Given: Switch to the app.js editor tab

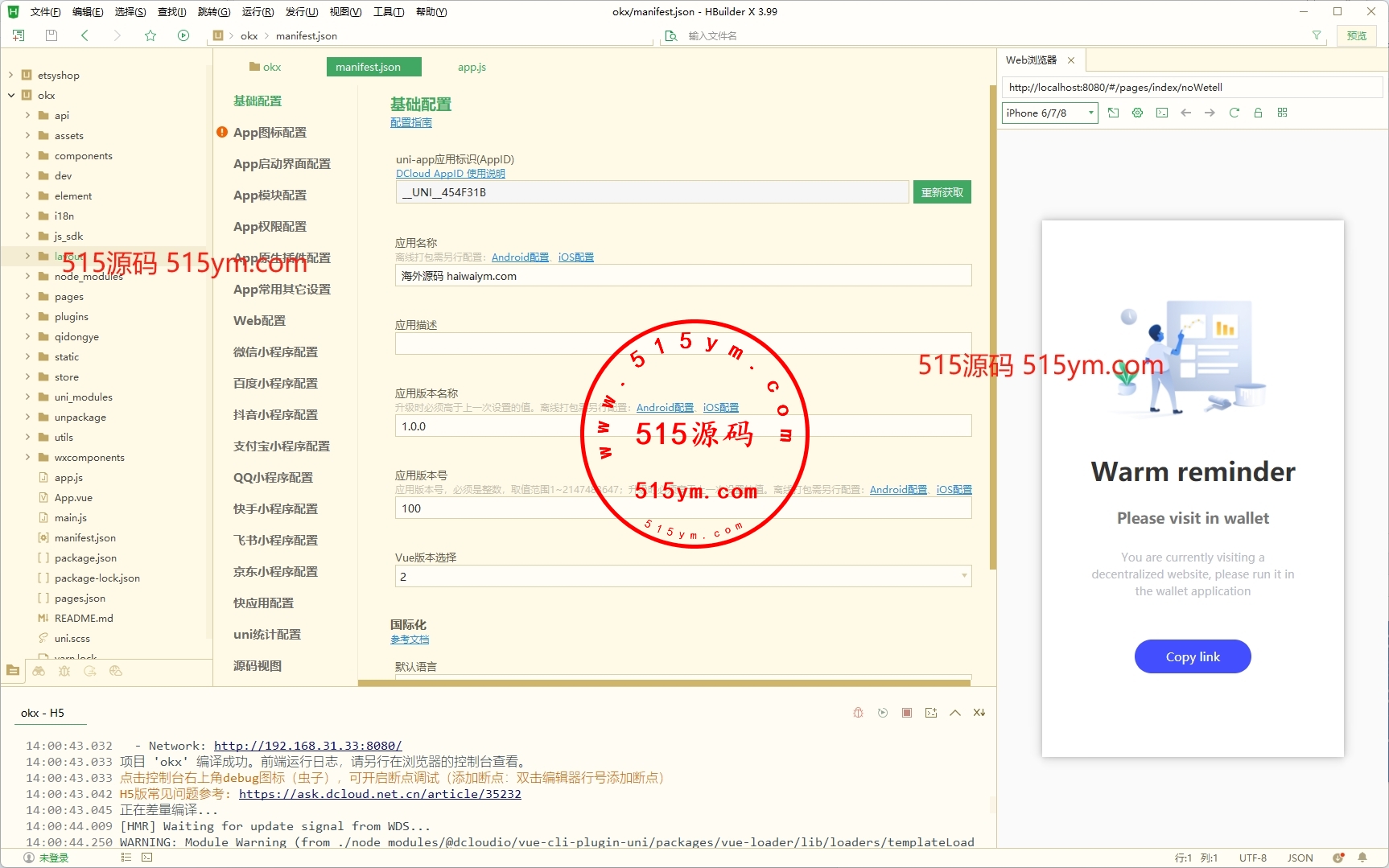Looking at the screenshot, I should (x=472, y=68).
